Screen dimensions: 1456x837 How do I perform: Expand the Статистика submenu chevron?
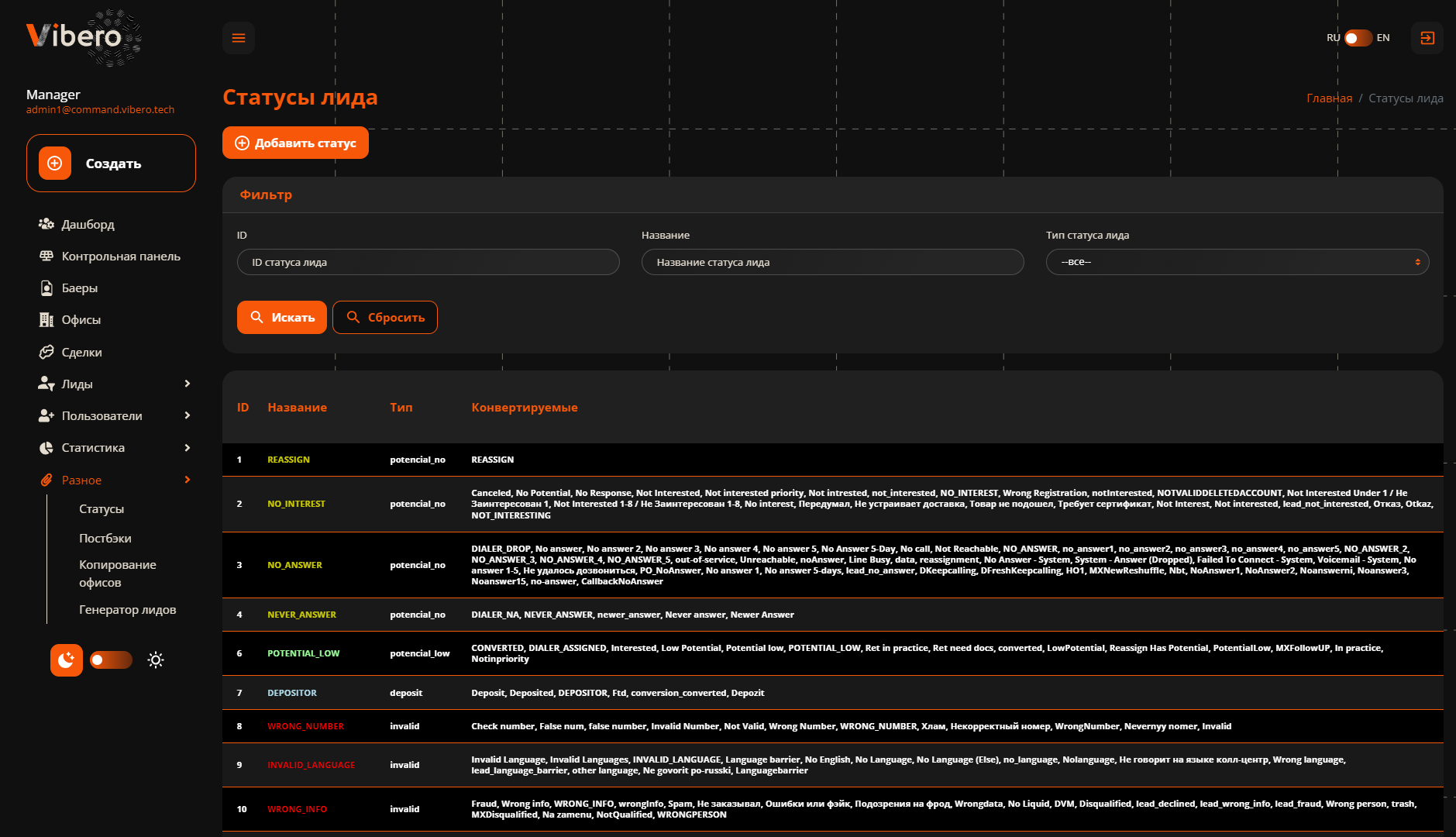188,448
